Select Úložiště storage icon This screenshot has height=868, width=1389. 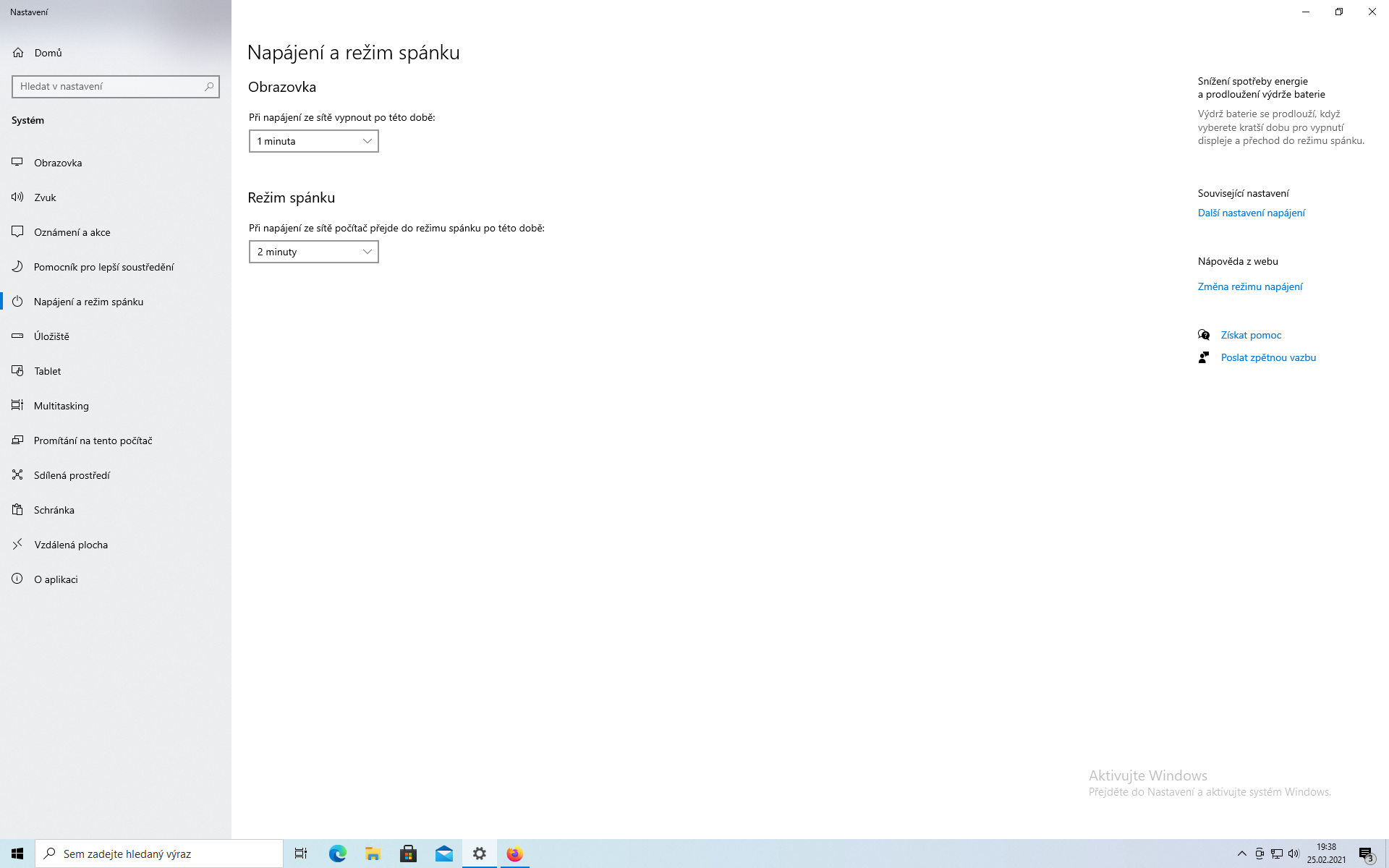(18, 336)
